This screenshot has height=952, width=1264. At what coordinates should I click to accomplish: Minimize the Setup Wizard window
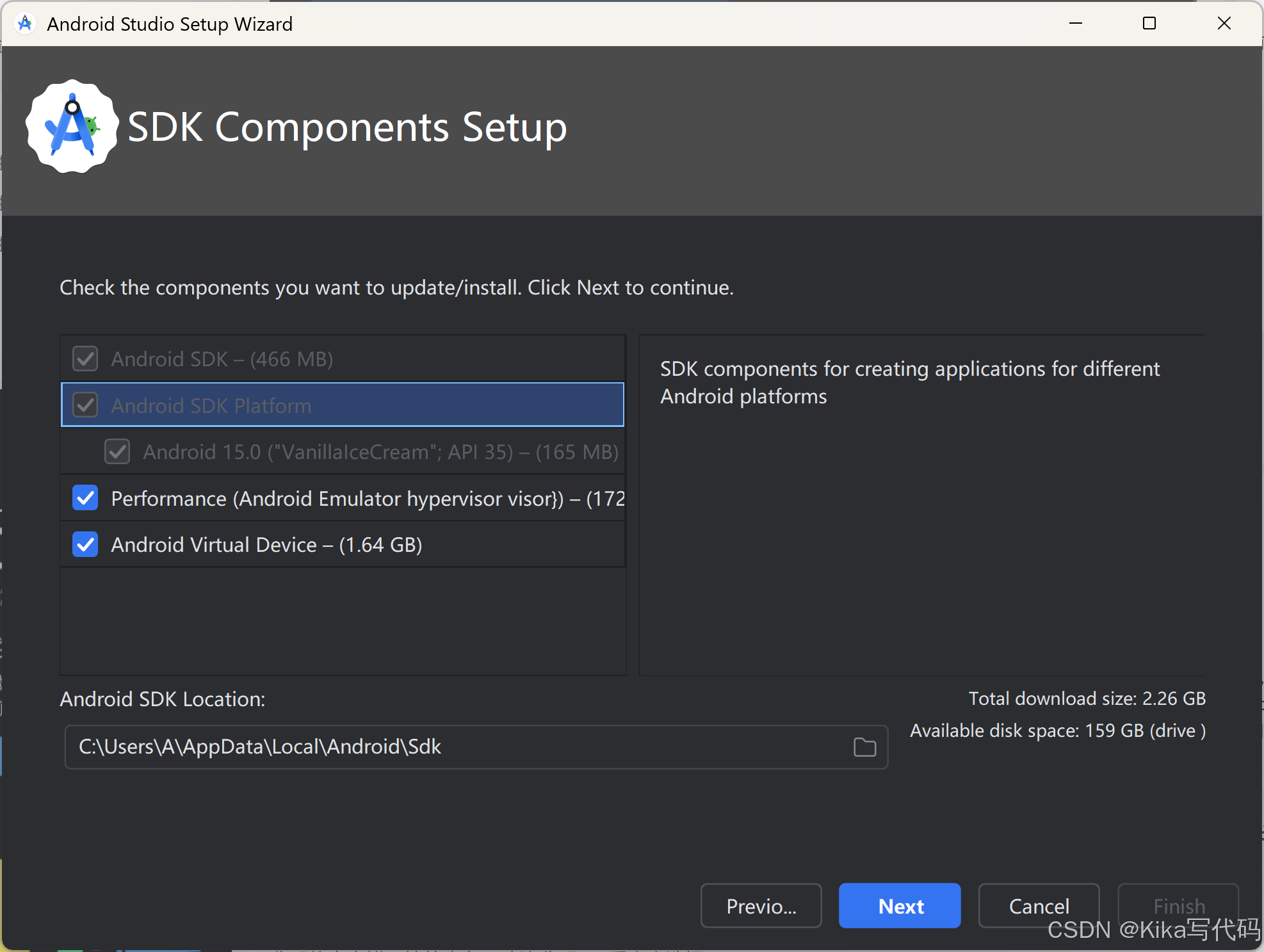[1076, 24]
